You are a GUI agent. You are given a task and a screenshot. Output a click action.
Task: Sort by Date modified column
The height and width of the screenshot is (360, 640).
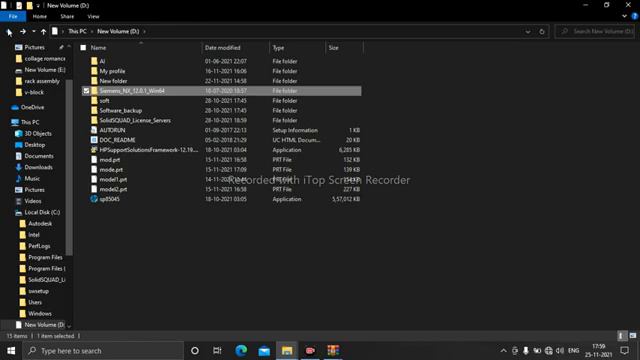(x=222, y=48)
